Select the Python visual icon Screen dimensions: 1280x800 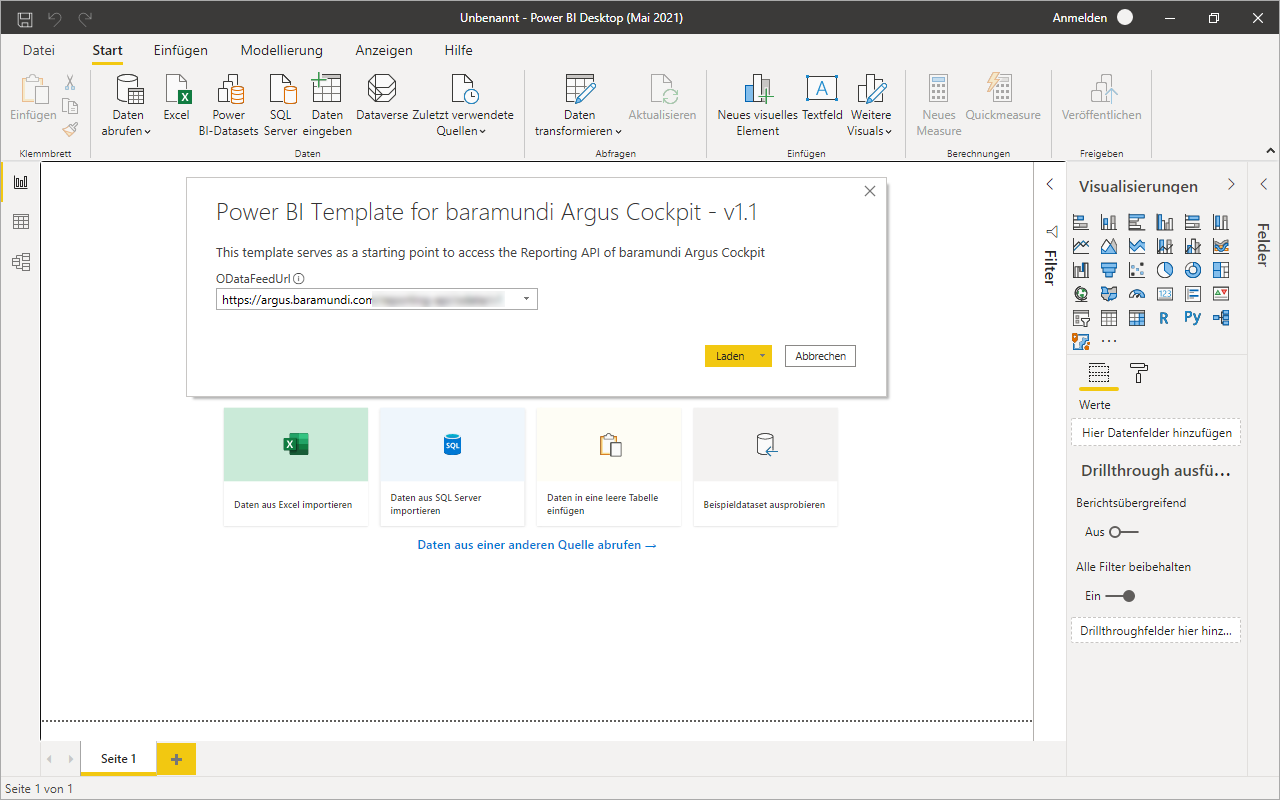coord(1192,318)
